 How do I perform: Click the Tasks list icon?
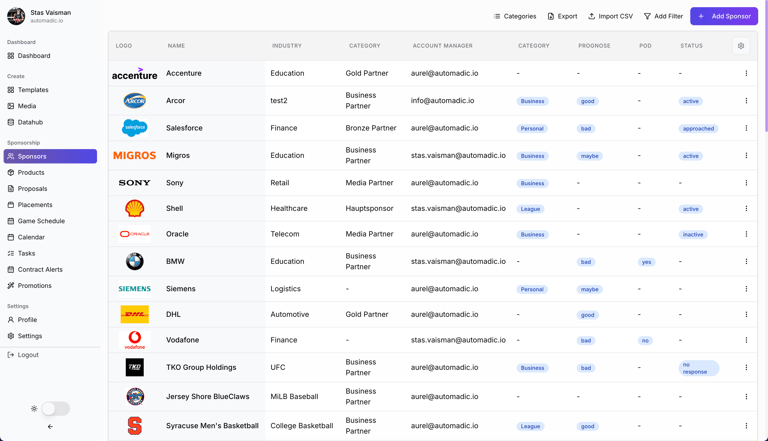click(11, 253)
